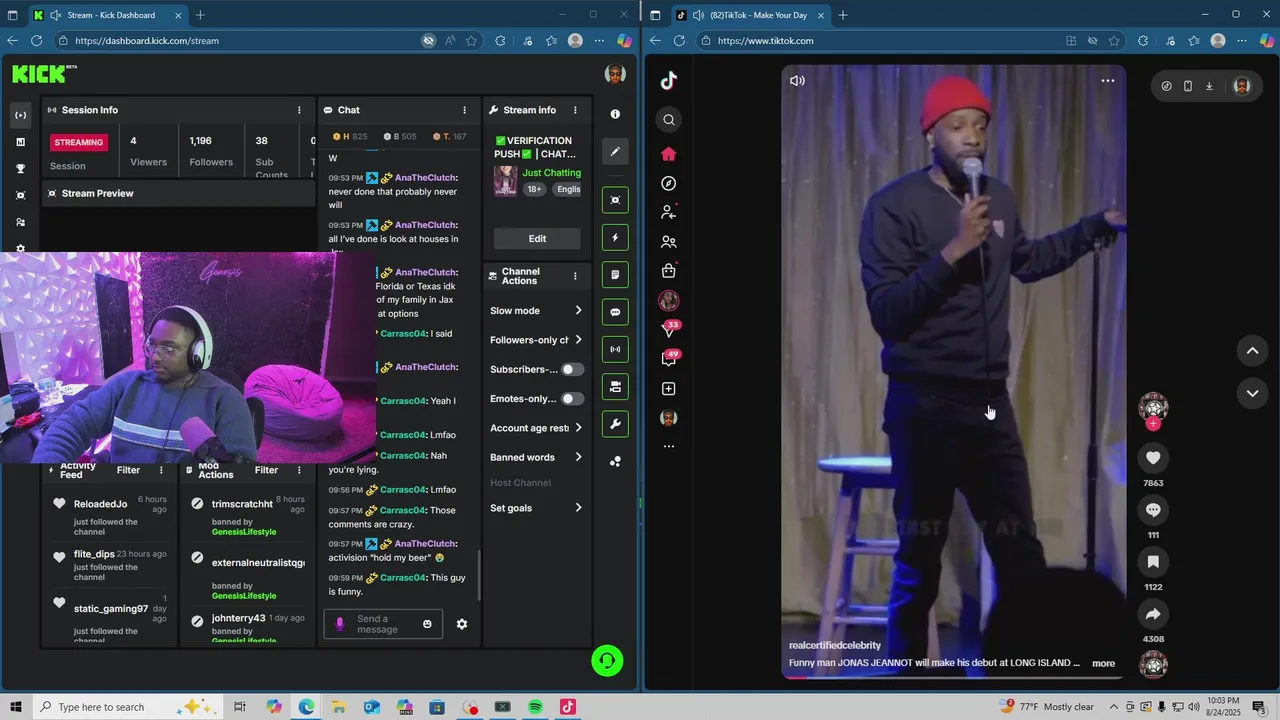
Task: Open chat settings gear icon
Action: 462,624
